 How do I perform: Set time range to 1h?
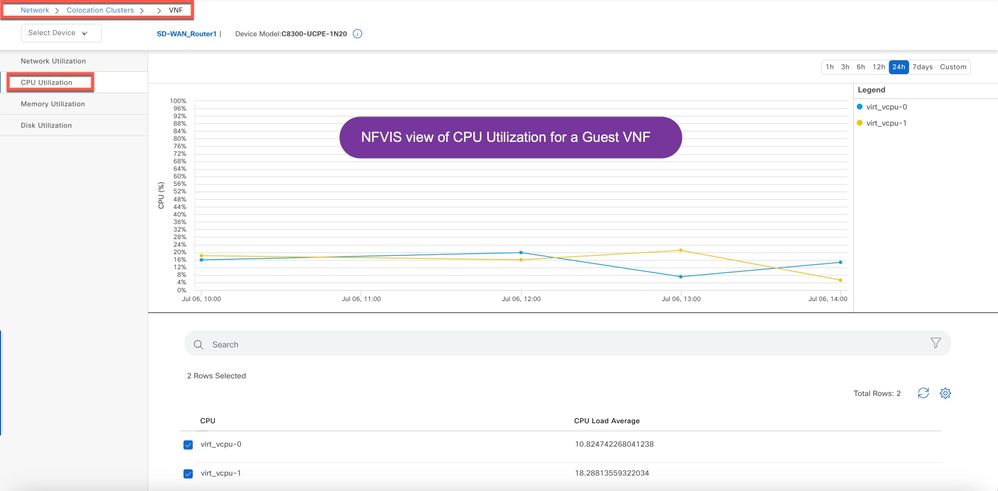829,67
